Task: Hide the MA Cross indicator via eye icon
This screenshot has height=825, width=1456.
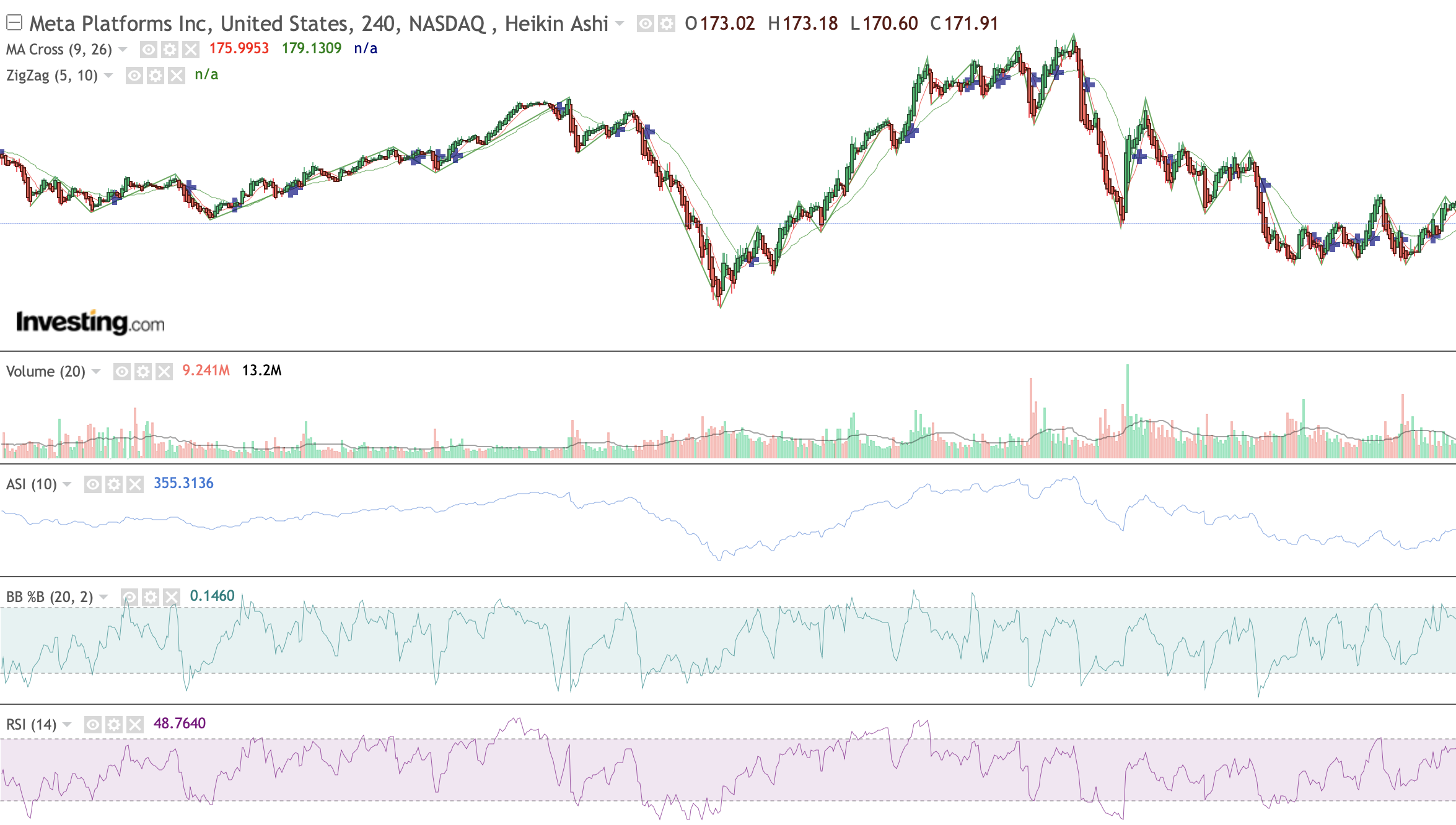Action: point(149,50)
